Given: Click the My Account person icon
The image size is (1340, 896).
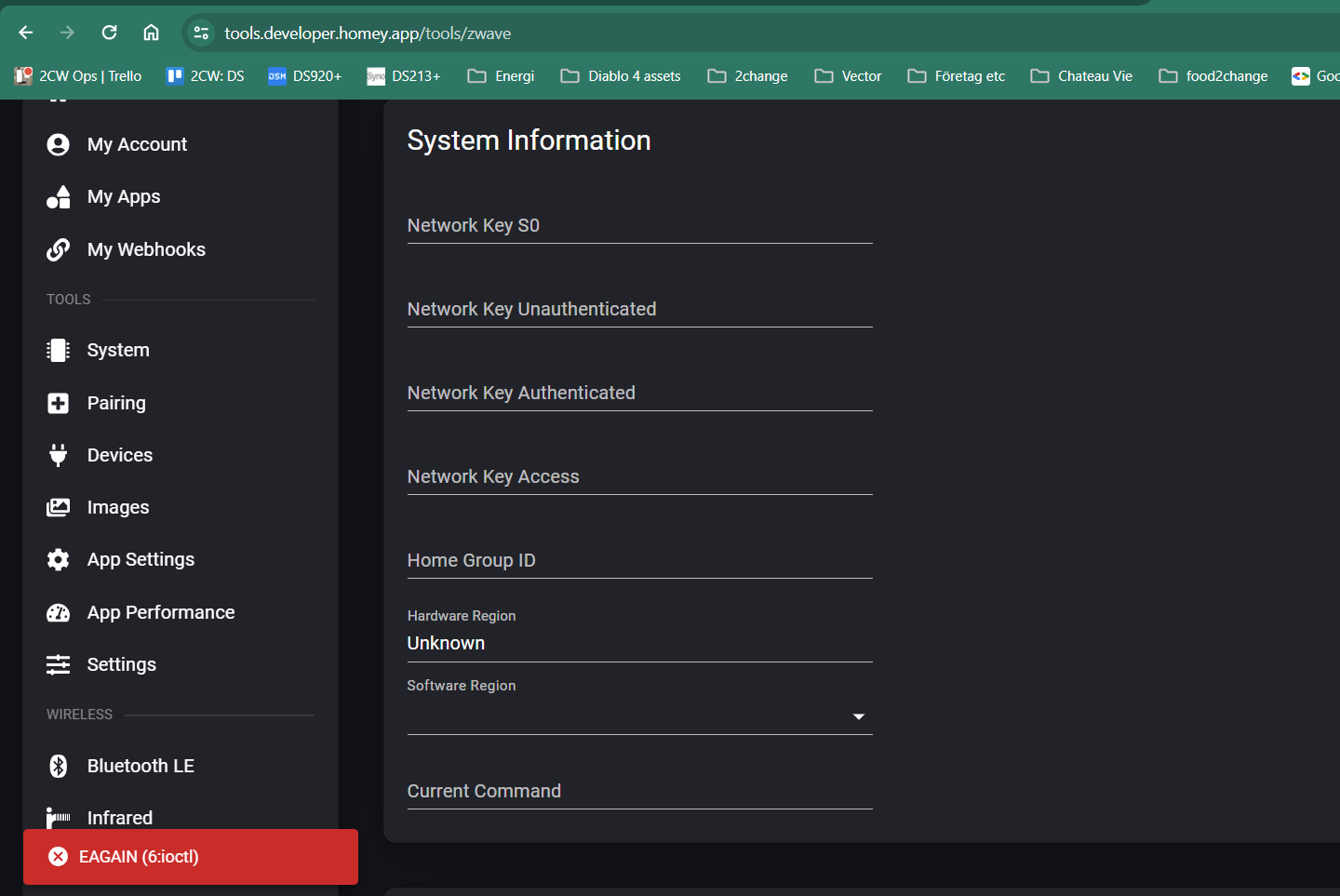Looking at the screenshot, I should click(x=58, y=144).
